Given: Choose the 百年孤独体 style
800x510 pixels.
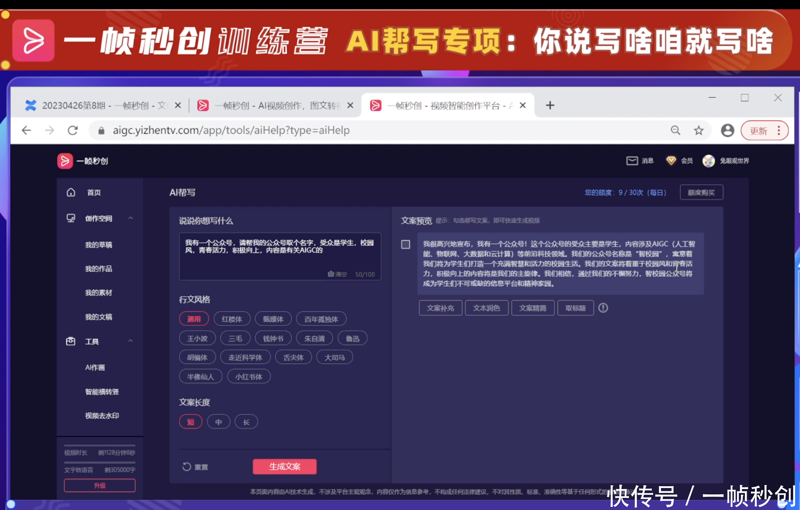Looking at the screenshot, I should click(321, 319).
